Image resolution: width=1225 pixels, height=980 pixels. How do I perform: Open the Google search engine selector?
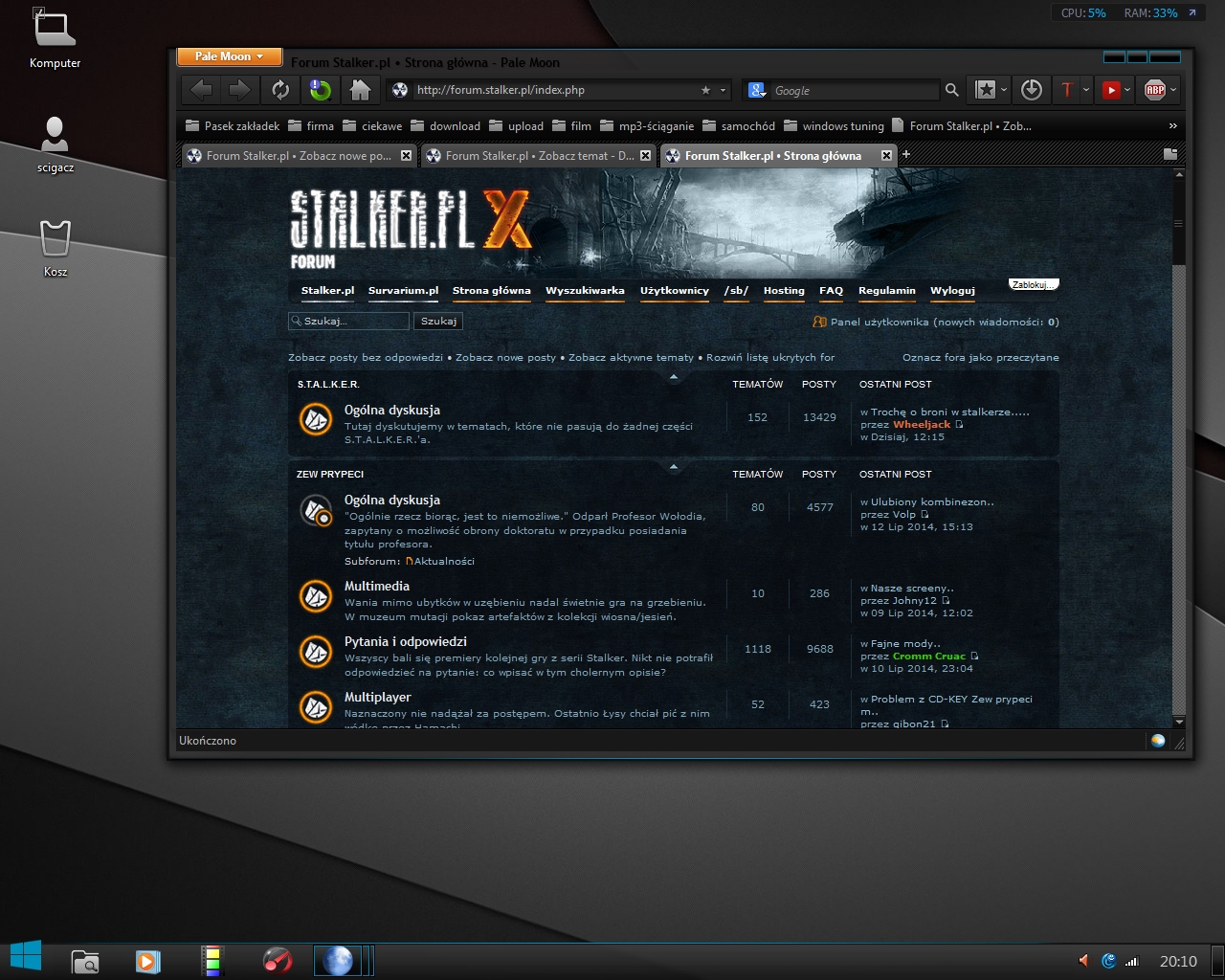pyautogui.click(x=757, y=90)
